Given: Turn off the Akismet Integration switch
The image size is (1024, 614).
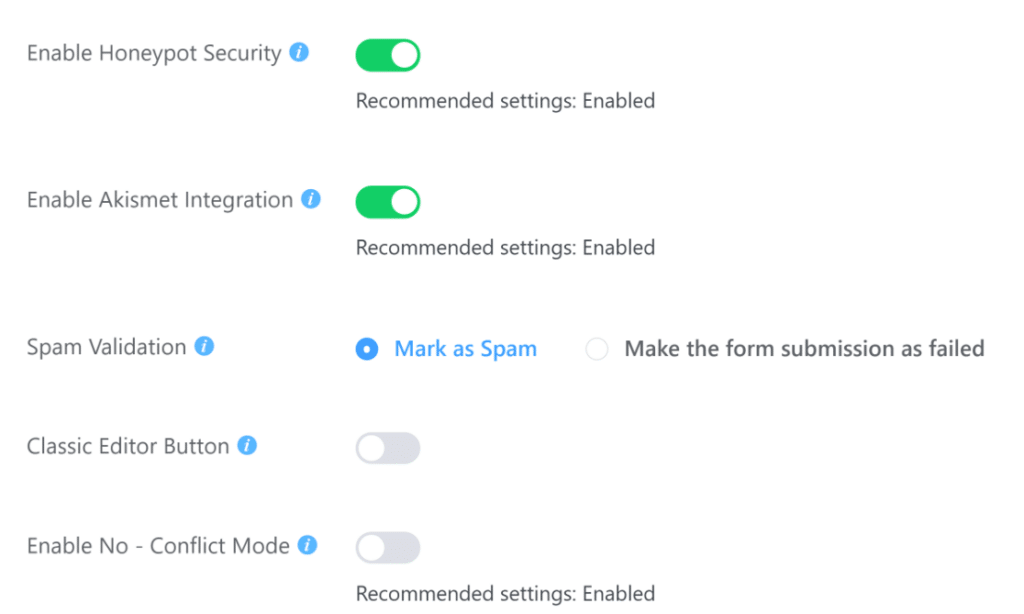Looking at the screenshot, I should coord(387,201).
